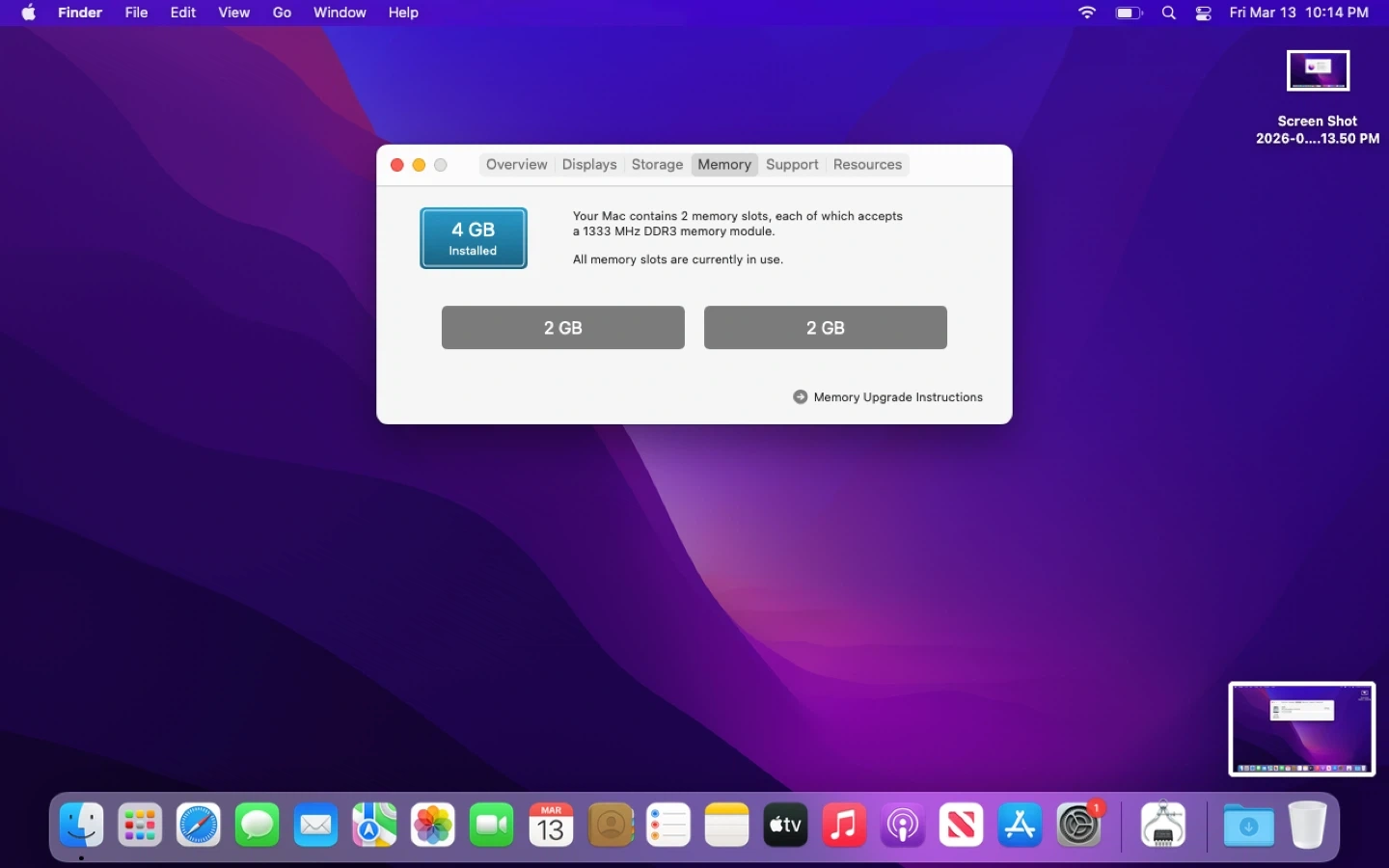1389x868 pixels.
Task: Open the Go menu
Action: [282, 13]
